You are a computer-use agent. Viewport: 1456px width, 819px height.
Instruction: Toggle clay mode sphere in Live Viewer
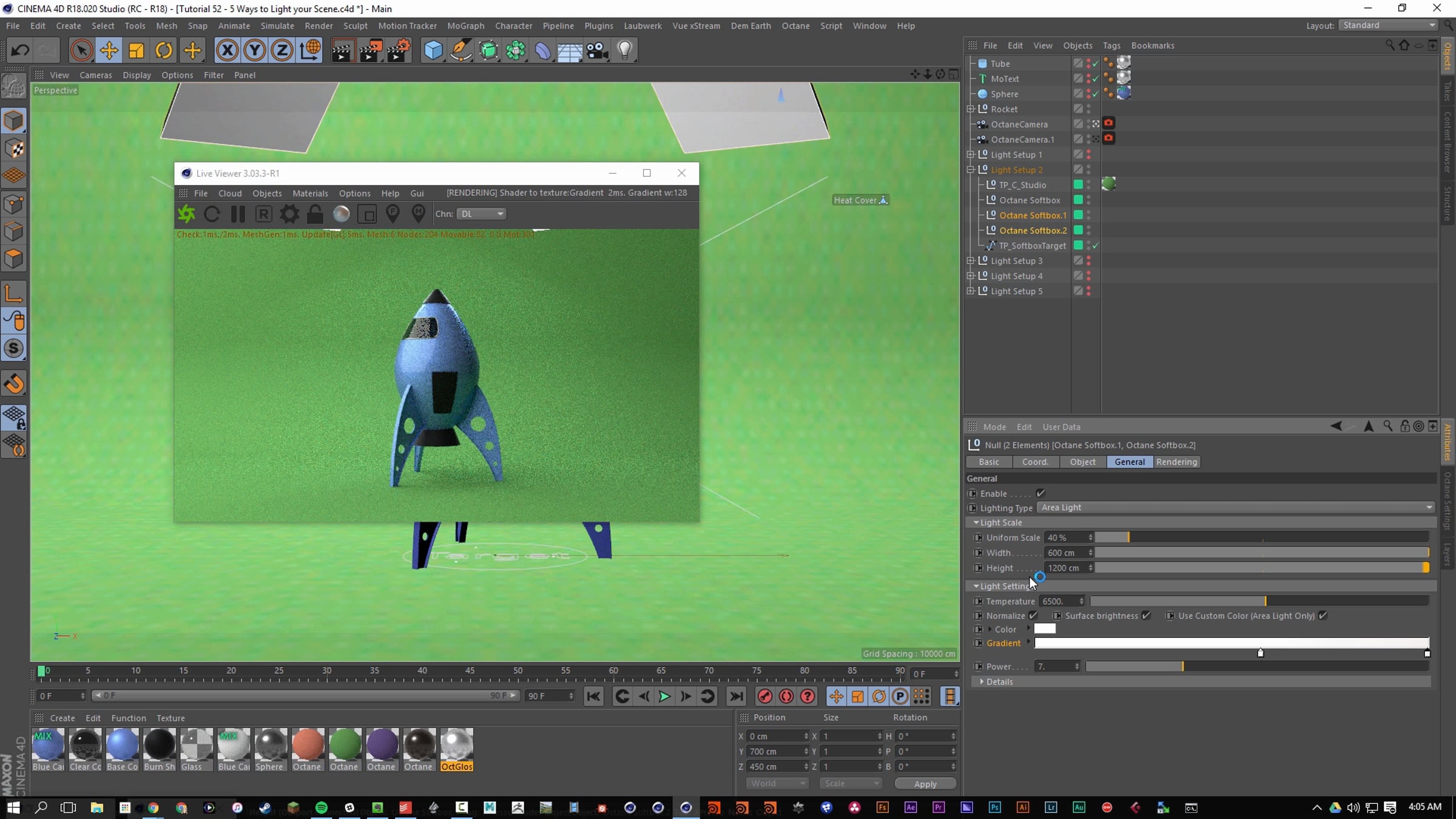tap(341, 214)
